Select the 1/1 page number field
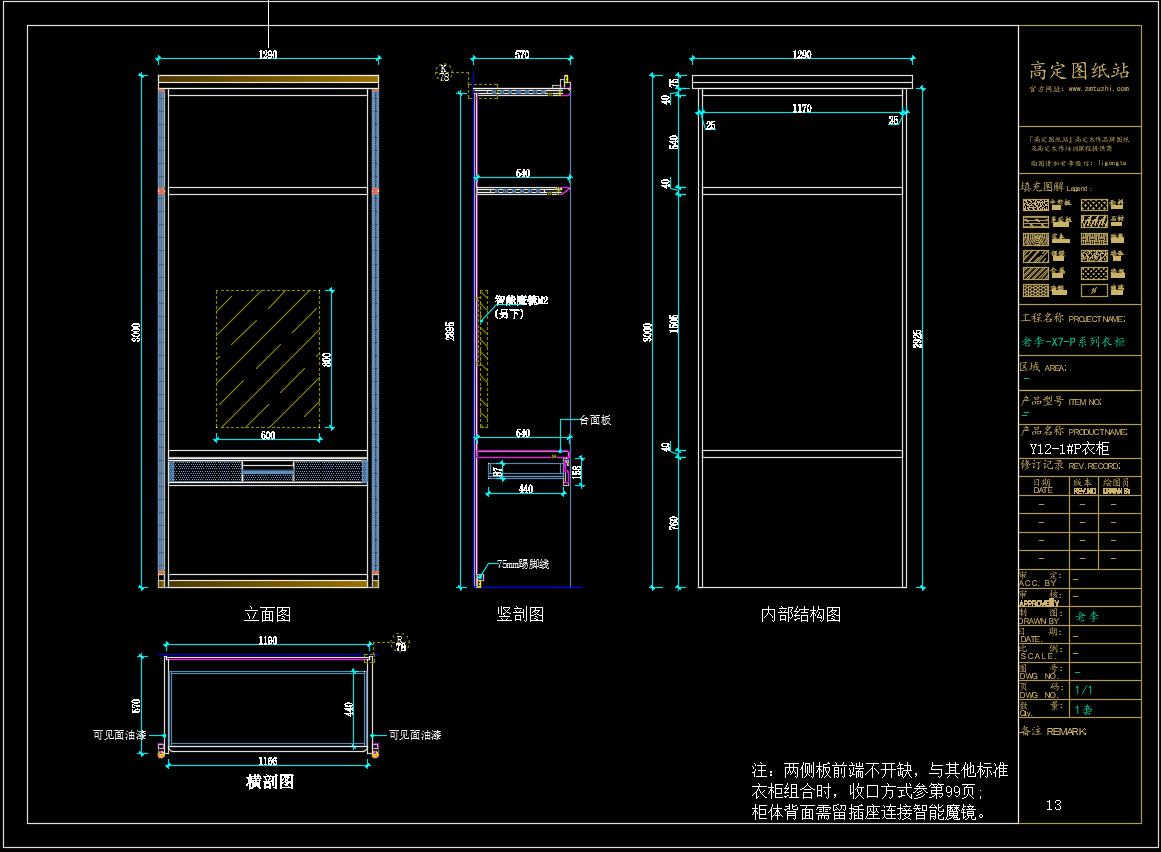Screen dimensions: 1161x852 pos(1083,691)
